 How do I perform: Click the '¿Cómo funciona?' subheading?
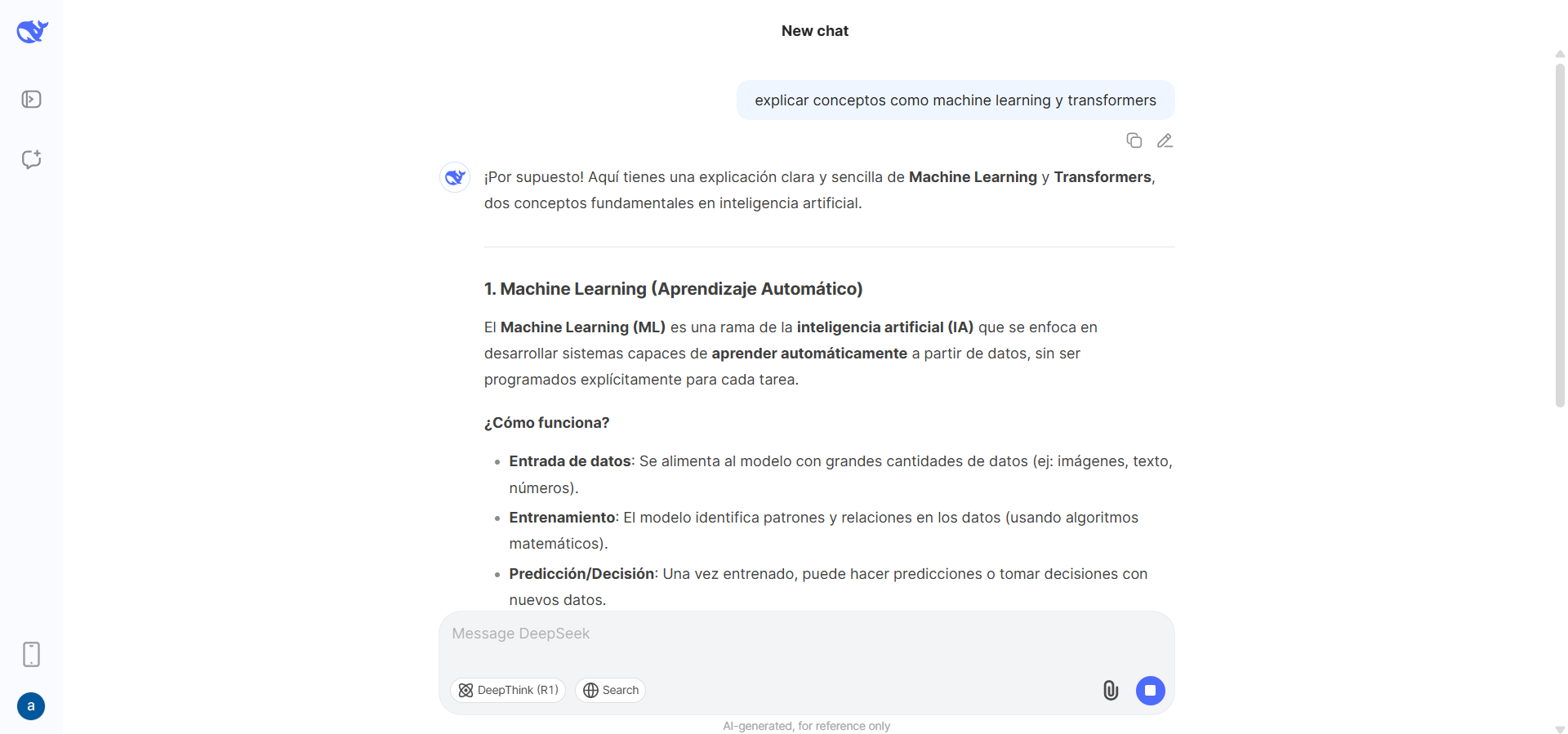(546, 423)
